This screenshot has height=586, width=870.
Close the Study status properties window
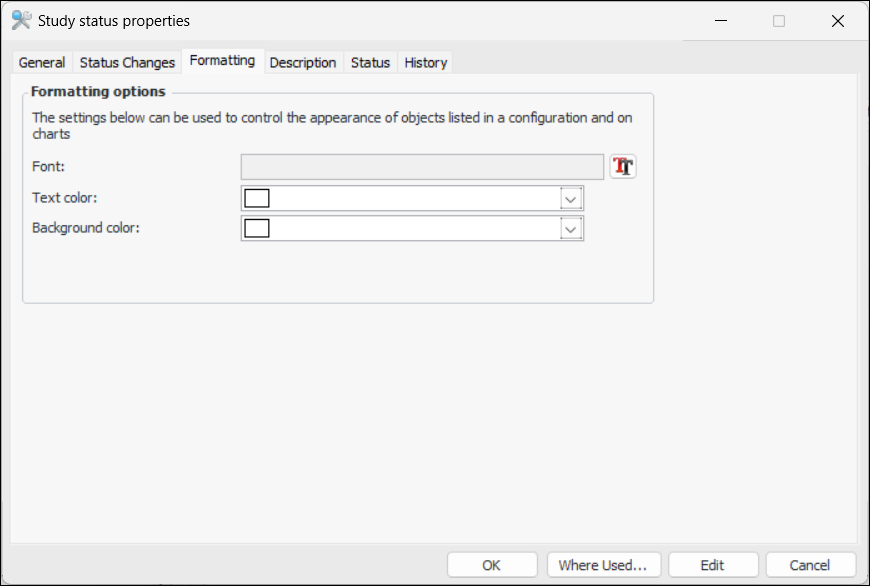click(838, 21)
